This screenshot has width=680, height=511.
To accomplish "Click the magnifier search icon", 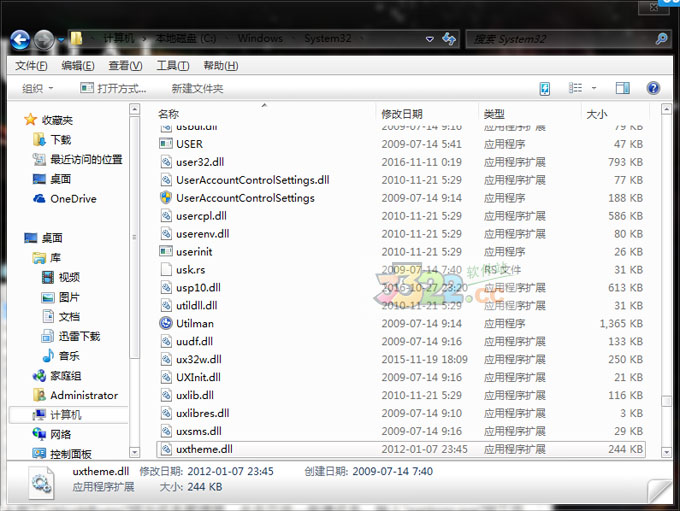I will coord(661,39).
